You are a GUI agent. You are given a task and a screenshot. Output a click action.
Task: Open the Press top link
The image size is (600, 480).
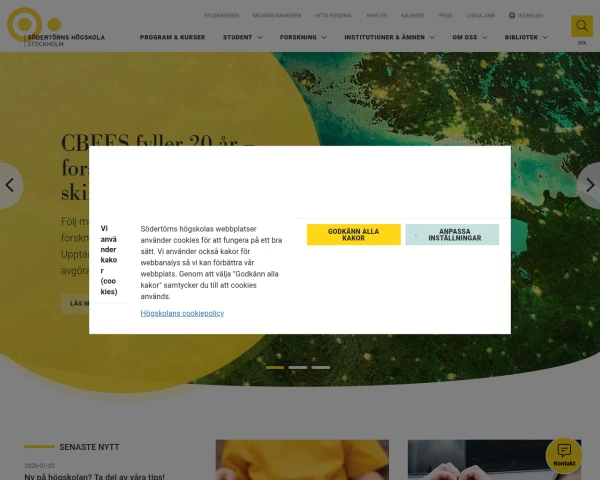(x=445, y=16)
